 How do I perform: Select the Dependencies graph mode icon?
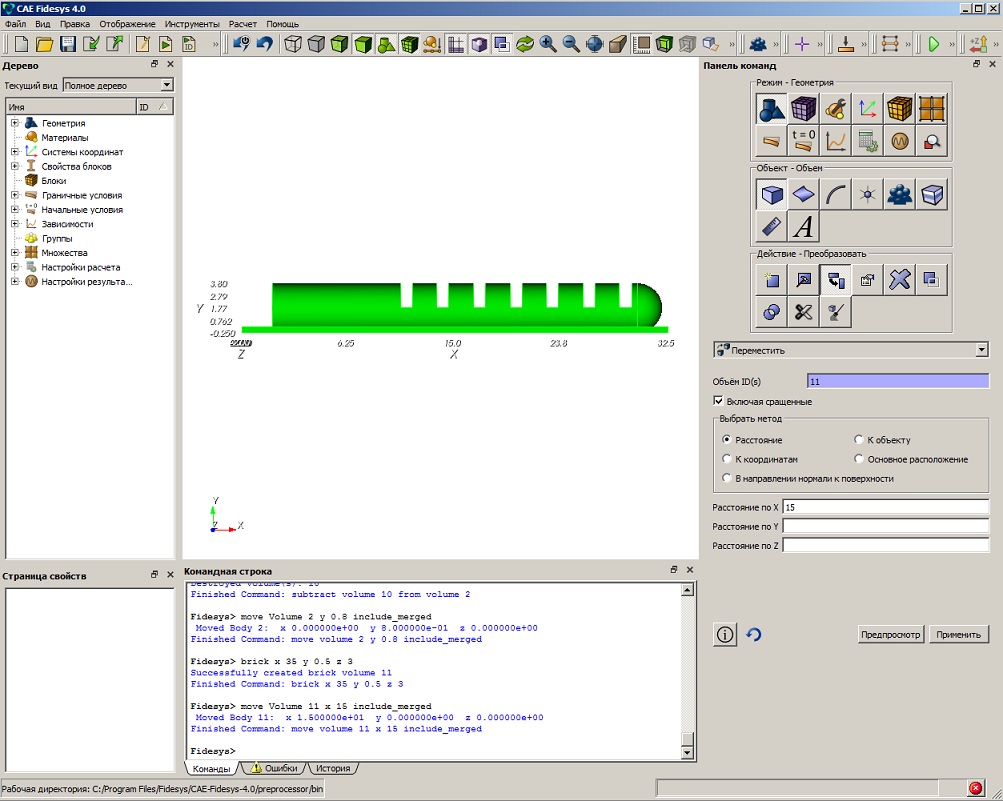pyautogui.click(x=835, y=141)
